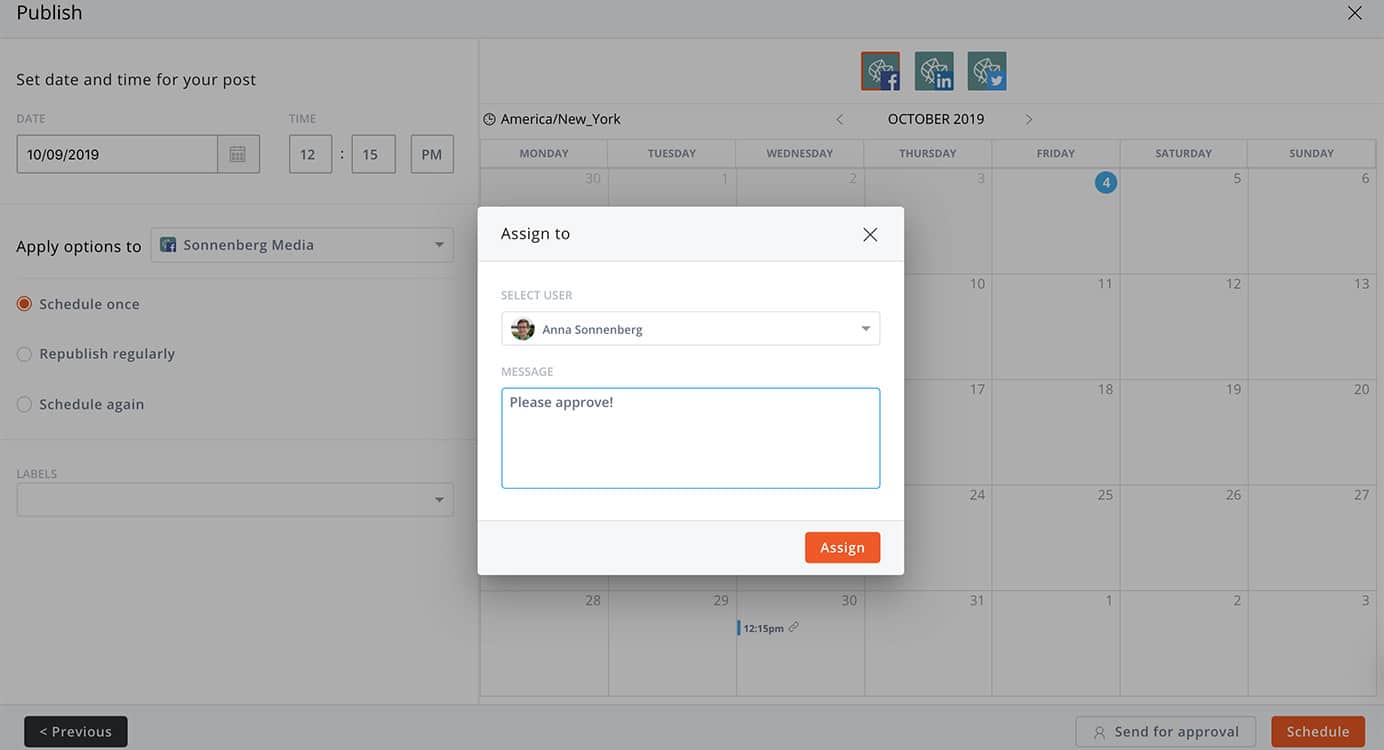Expand the Labels dropdown
1384x750 pixels.
(x=235, y=500)
